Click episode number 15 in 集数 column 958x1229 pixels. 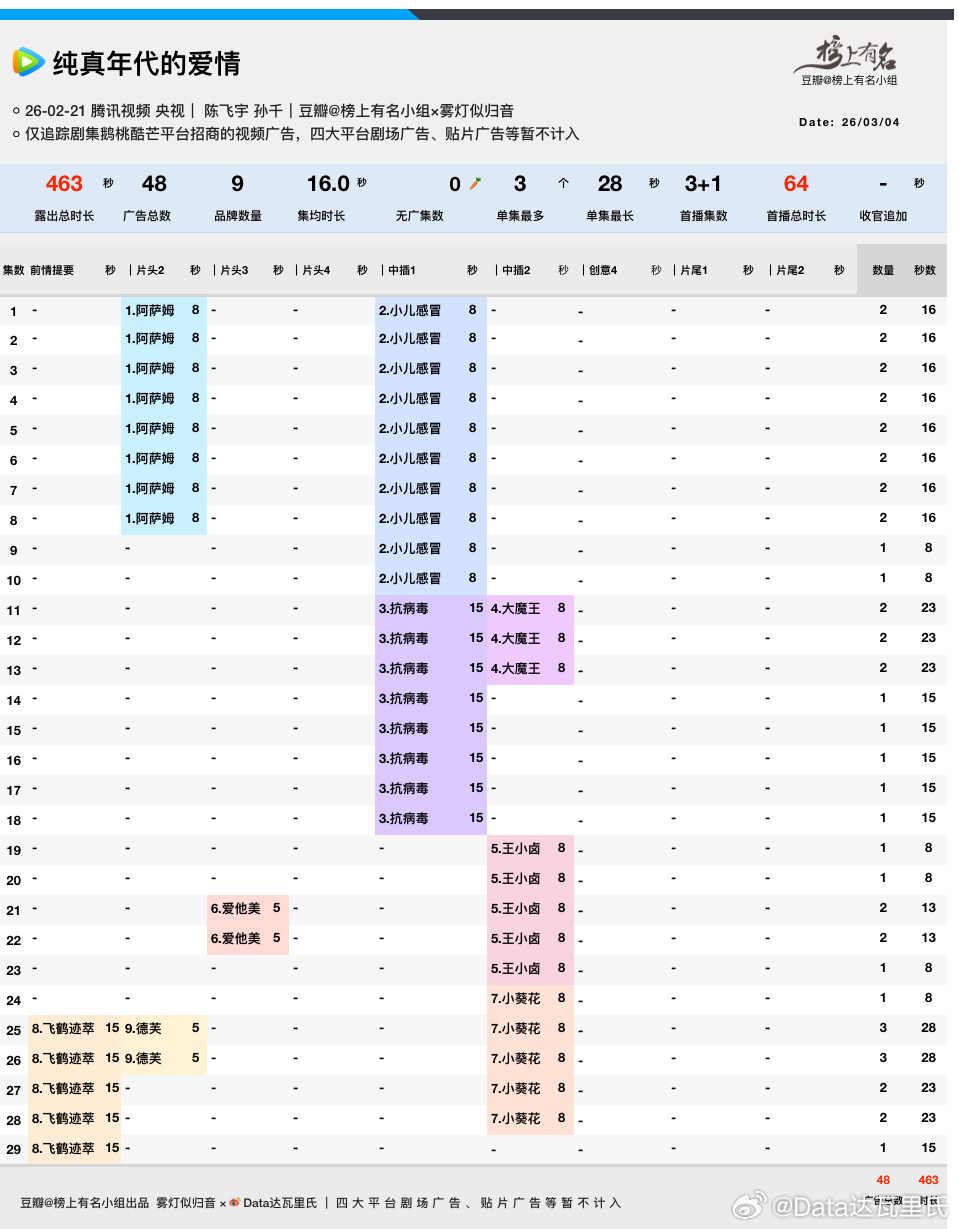tap(14, 730)
